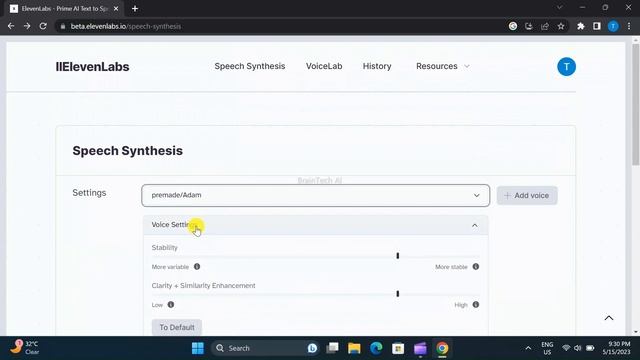This screenshot has width=640, height=360.
Task: Open the VoiceLab nav item
Action: click(x=324, y=66)
